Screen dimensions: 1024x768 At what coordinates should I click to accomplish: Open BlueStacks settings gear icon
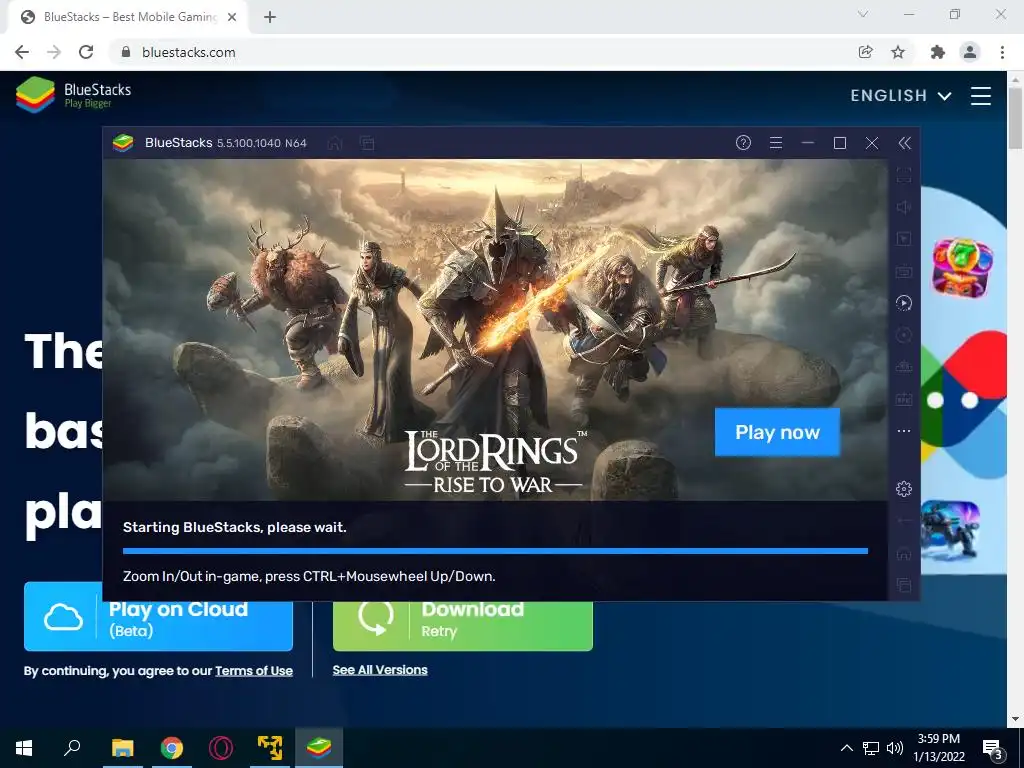pyautogui.click(x=904, y=488)
